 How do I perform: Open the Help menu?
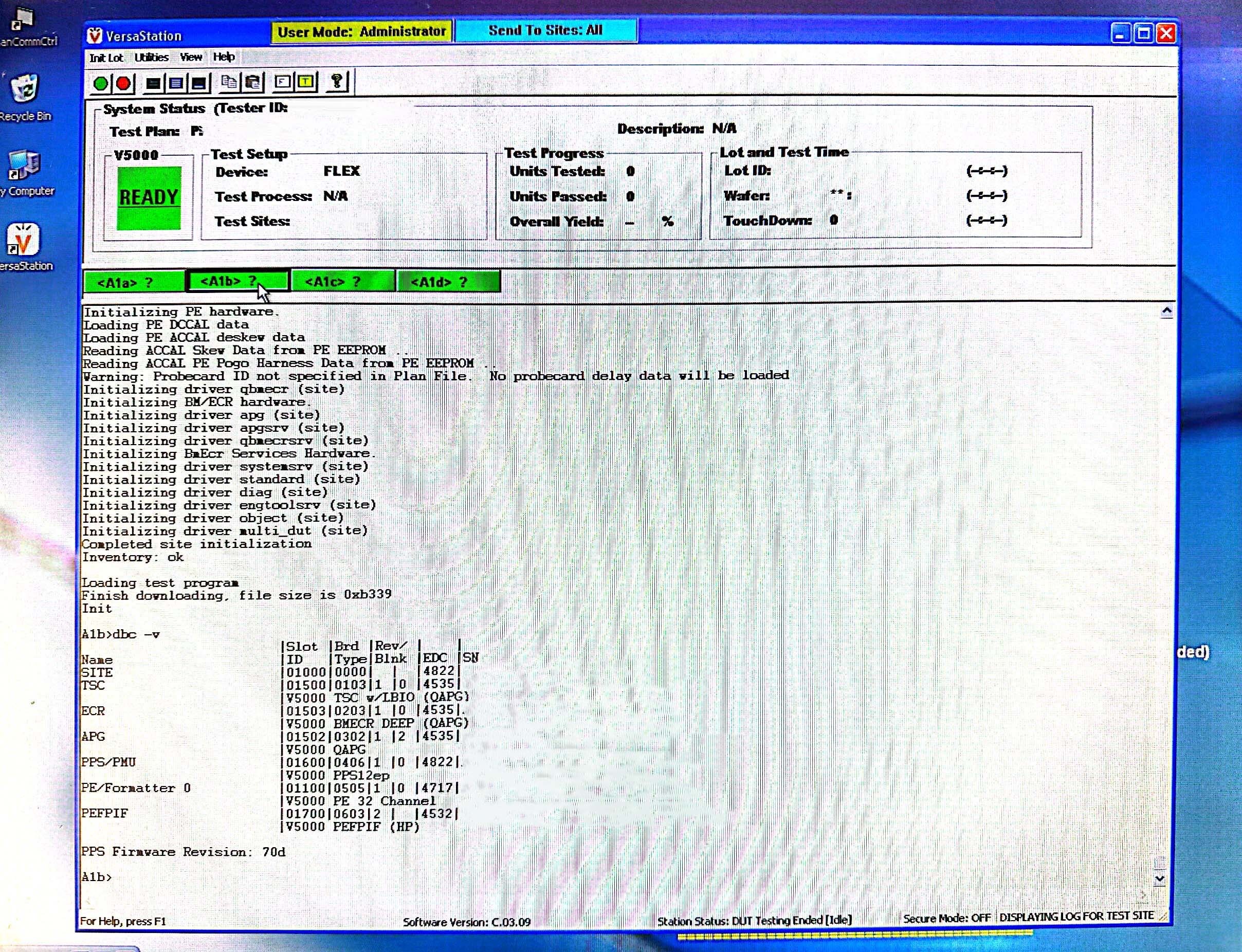click(224, 57)
